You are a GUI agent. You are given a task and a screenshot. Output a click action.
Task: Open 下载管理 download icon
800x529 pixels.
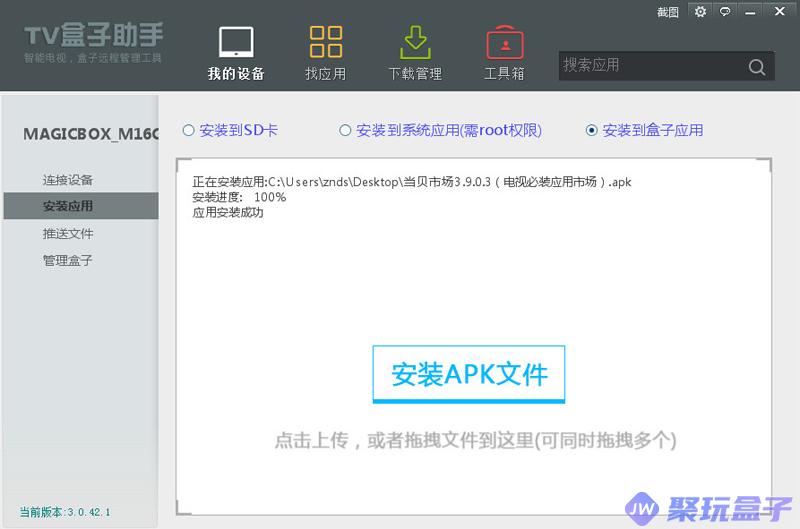(415, 42)
